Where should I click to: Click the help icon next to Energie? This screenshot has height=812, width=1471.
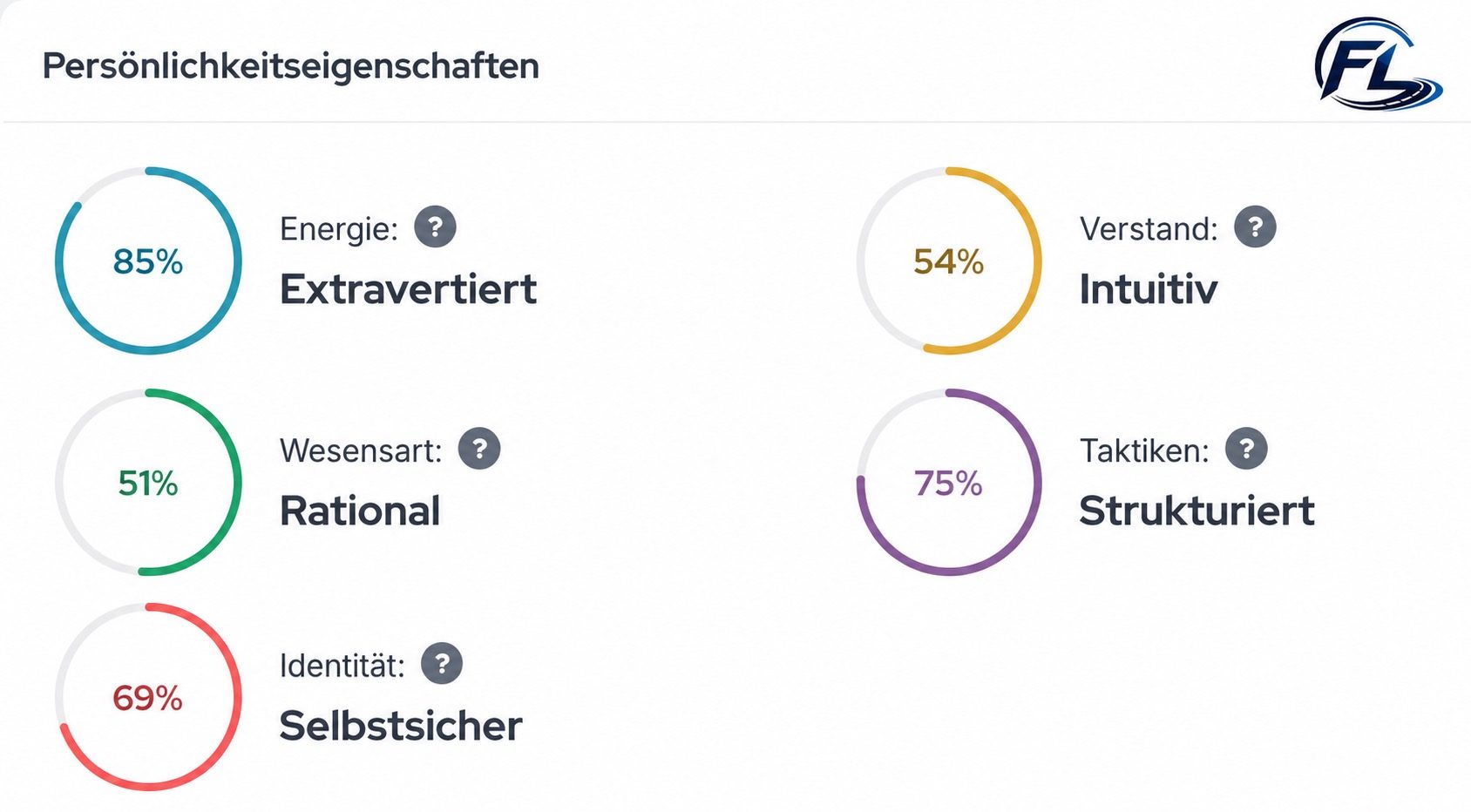[x=435, y=227]
